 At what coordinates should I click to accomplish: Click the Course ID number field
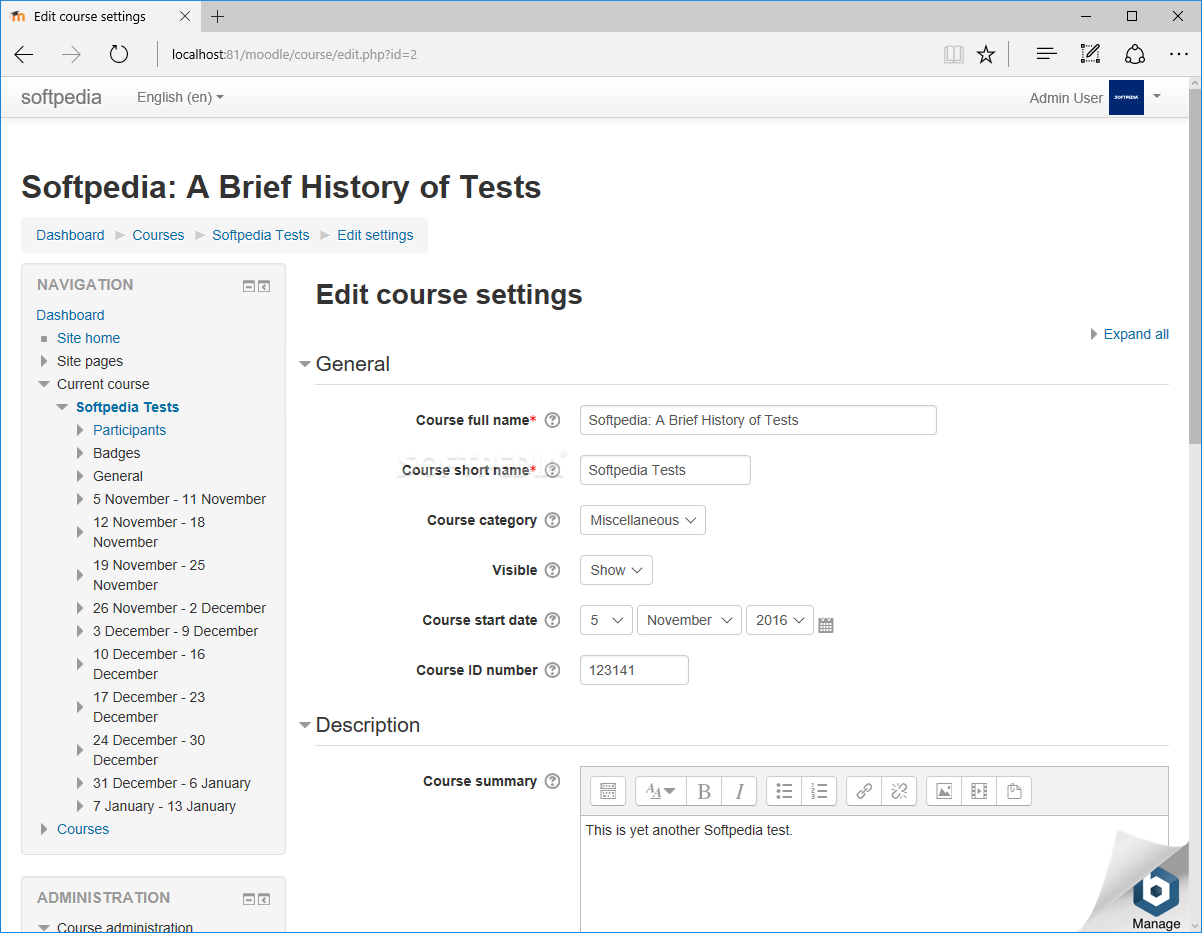click(634, 670)
